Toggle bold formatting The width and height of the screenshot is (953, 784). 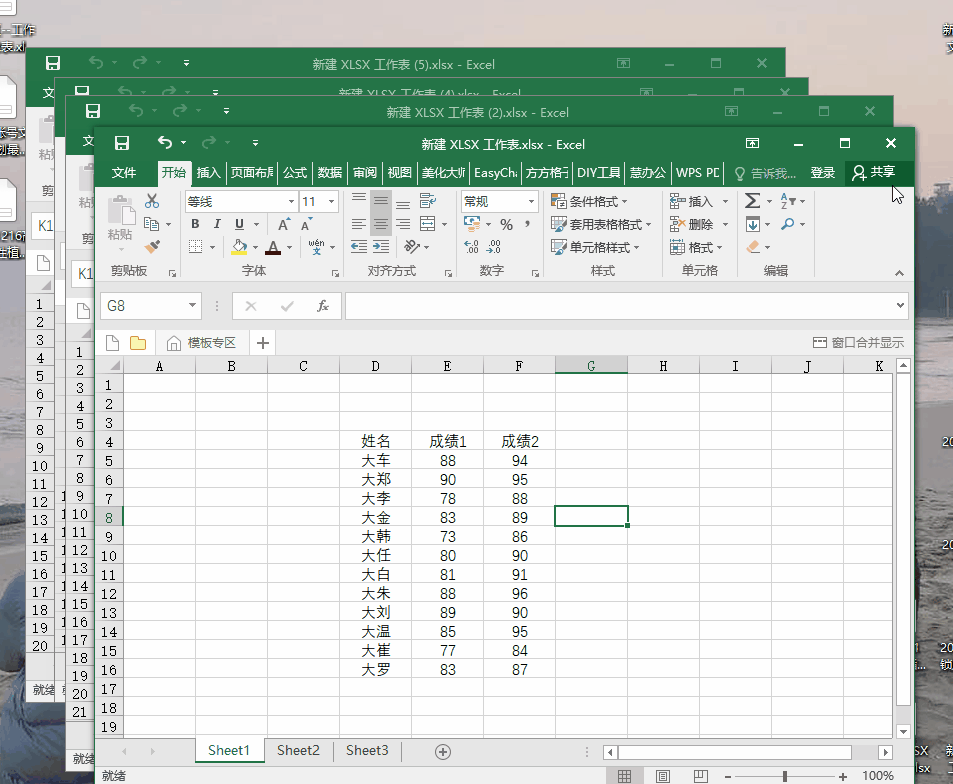(195, 224)
